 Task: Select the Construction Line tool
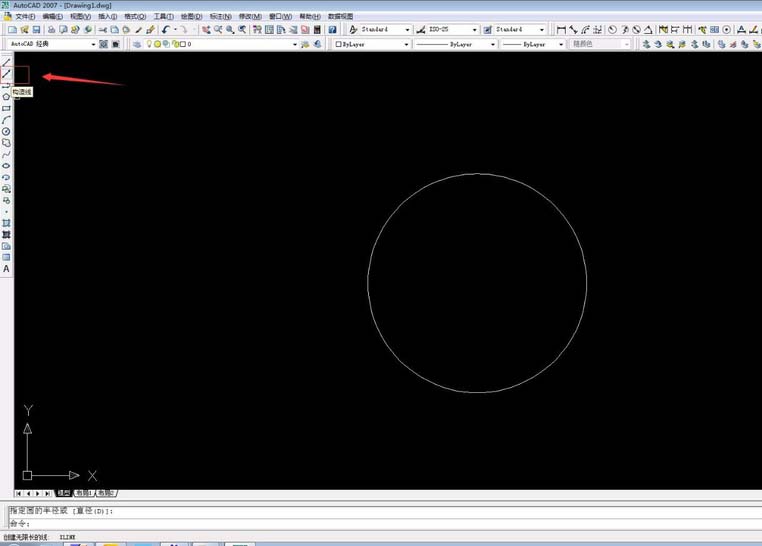pyautogui.click(x=6, y=74)
